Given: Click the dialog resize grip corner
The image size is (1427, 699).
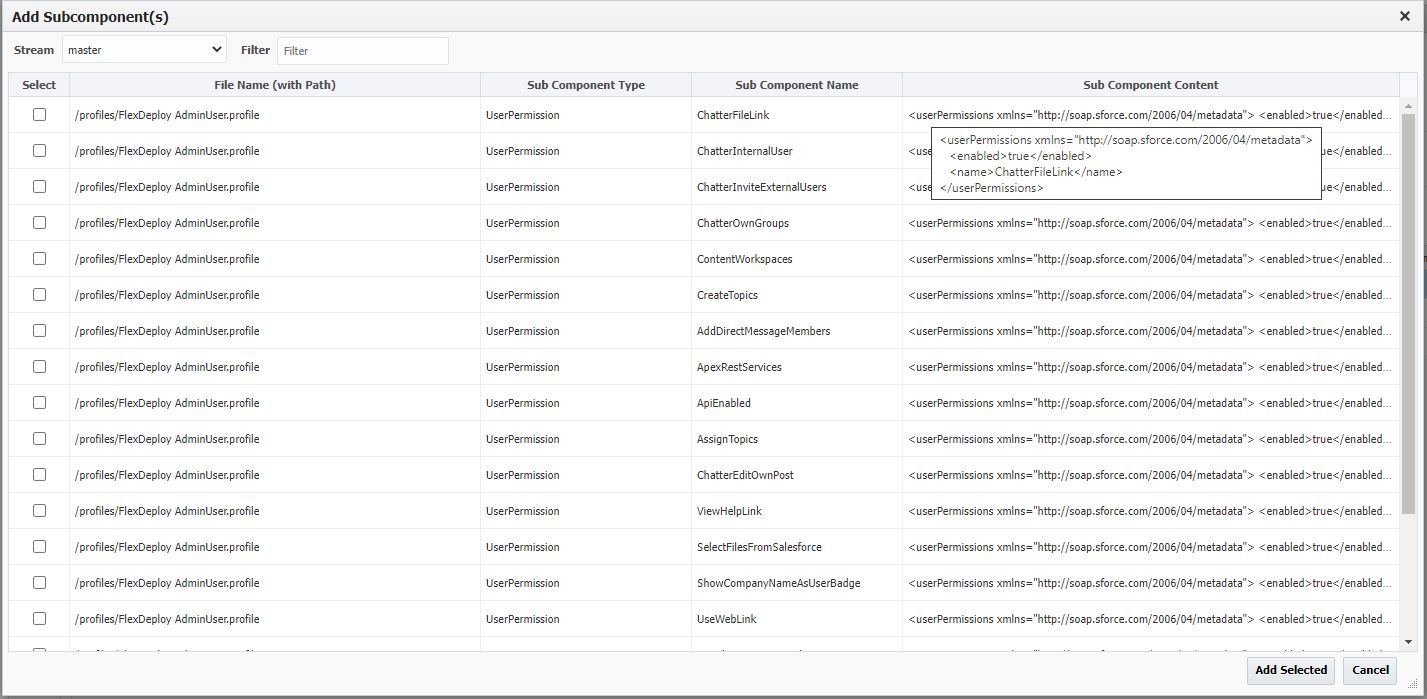Looking at the screenshot, I should click(1413, 685).
